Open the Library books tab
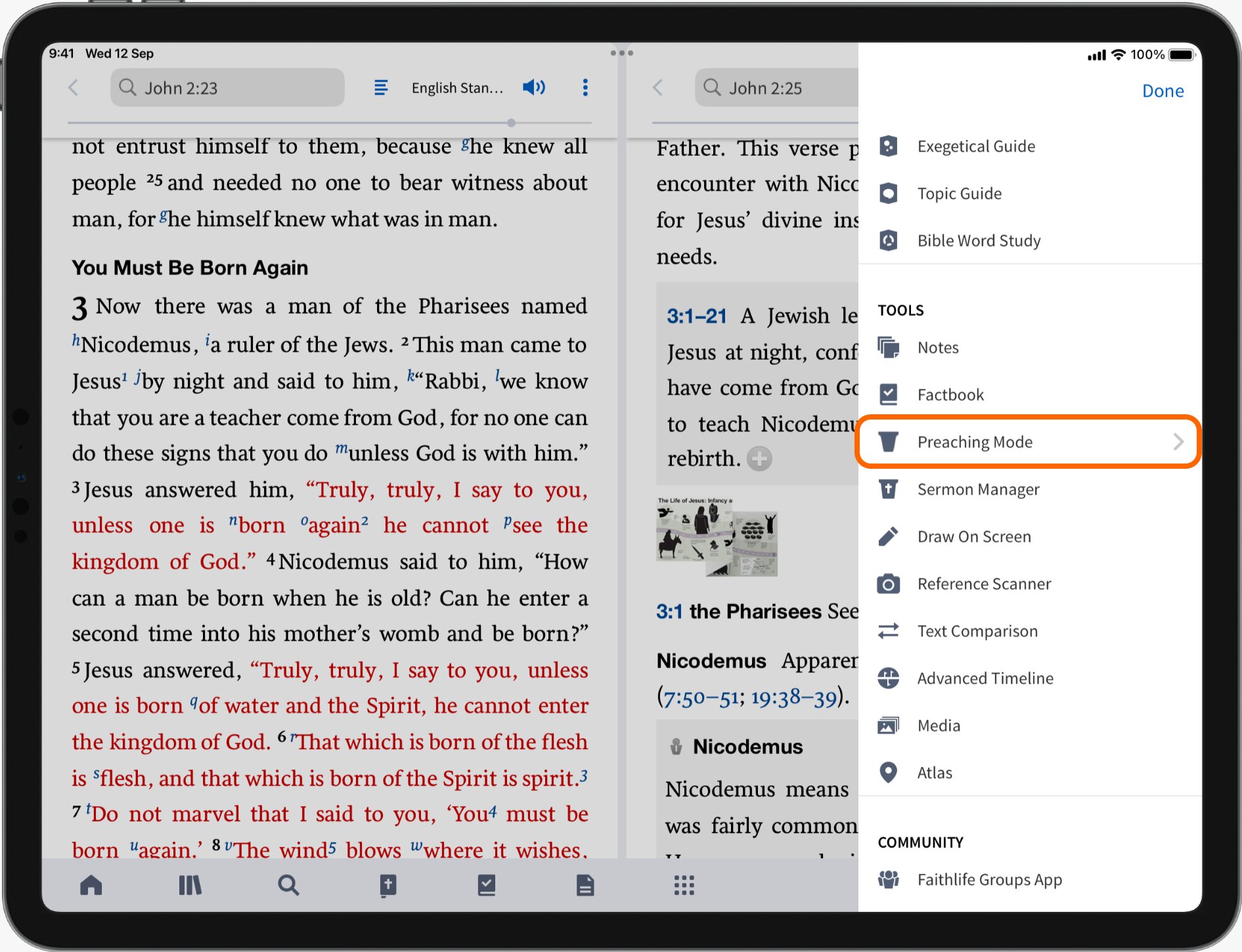The image size is (1242, 952). point(190,885)
